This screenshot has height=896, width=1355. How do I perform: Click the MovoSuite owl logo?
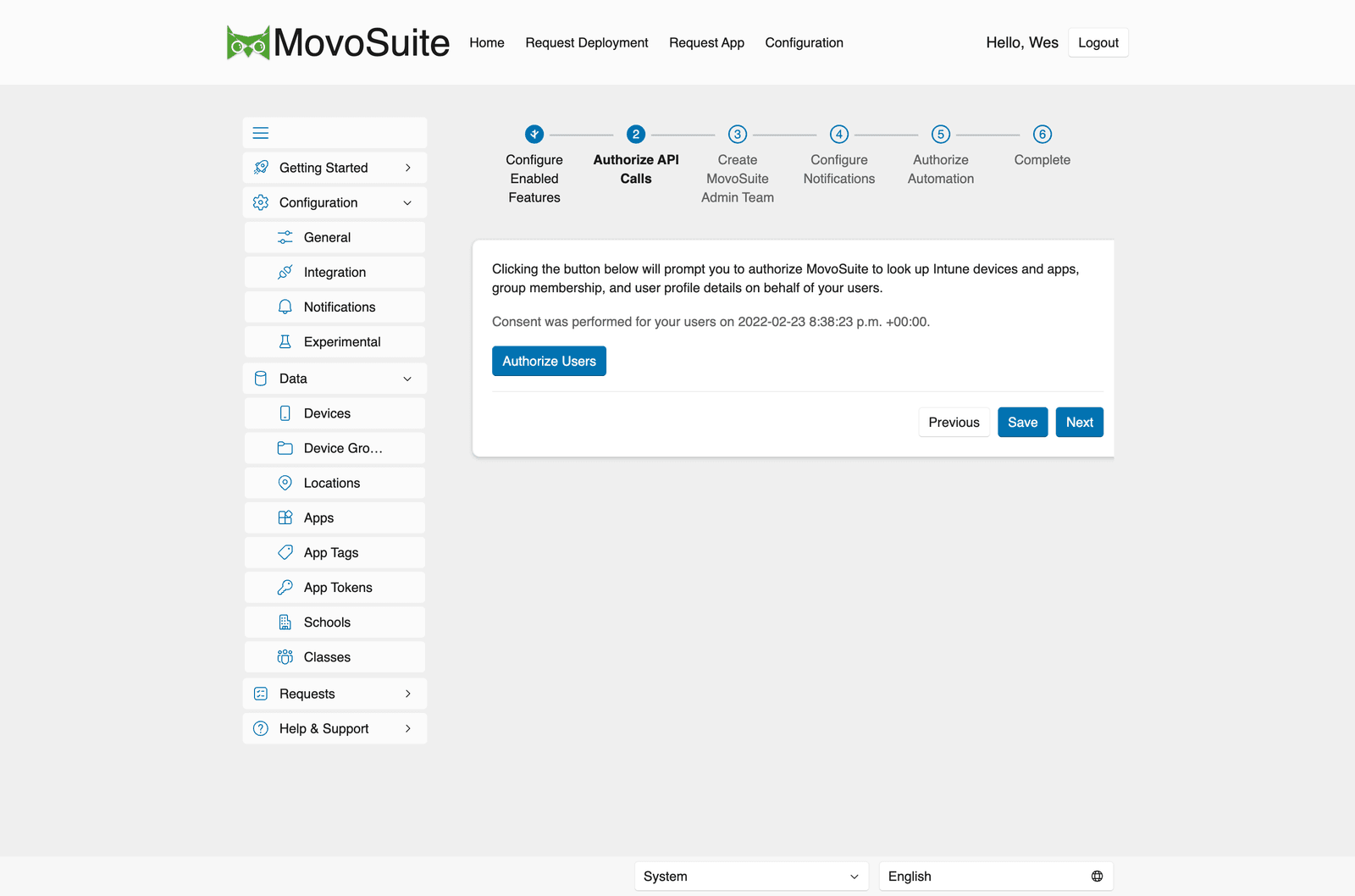tap(248, 42)
